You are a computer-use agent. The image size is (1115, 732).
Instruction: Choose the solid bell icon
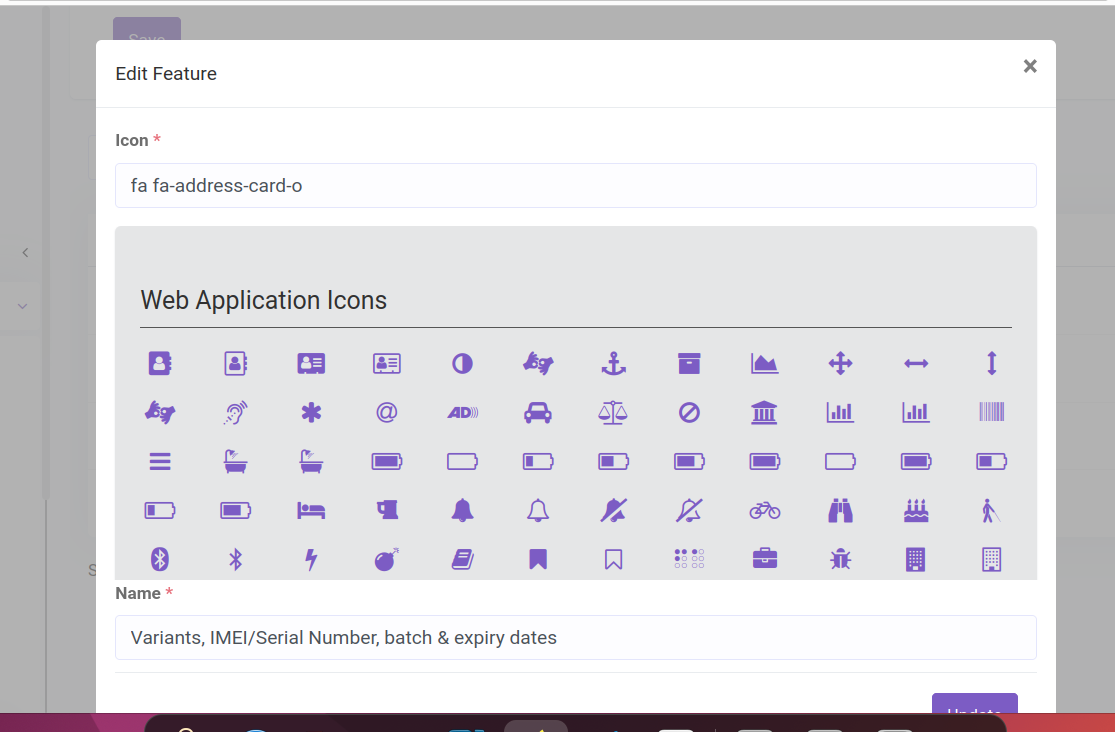[462, 511]
